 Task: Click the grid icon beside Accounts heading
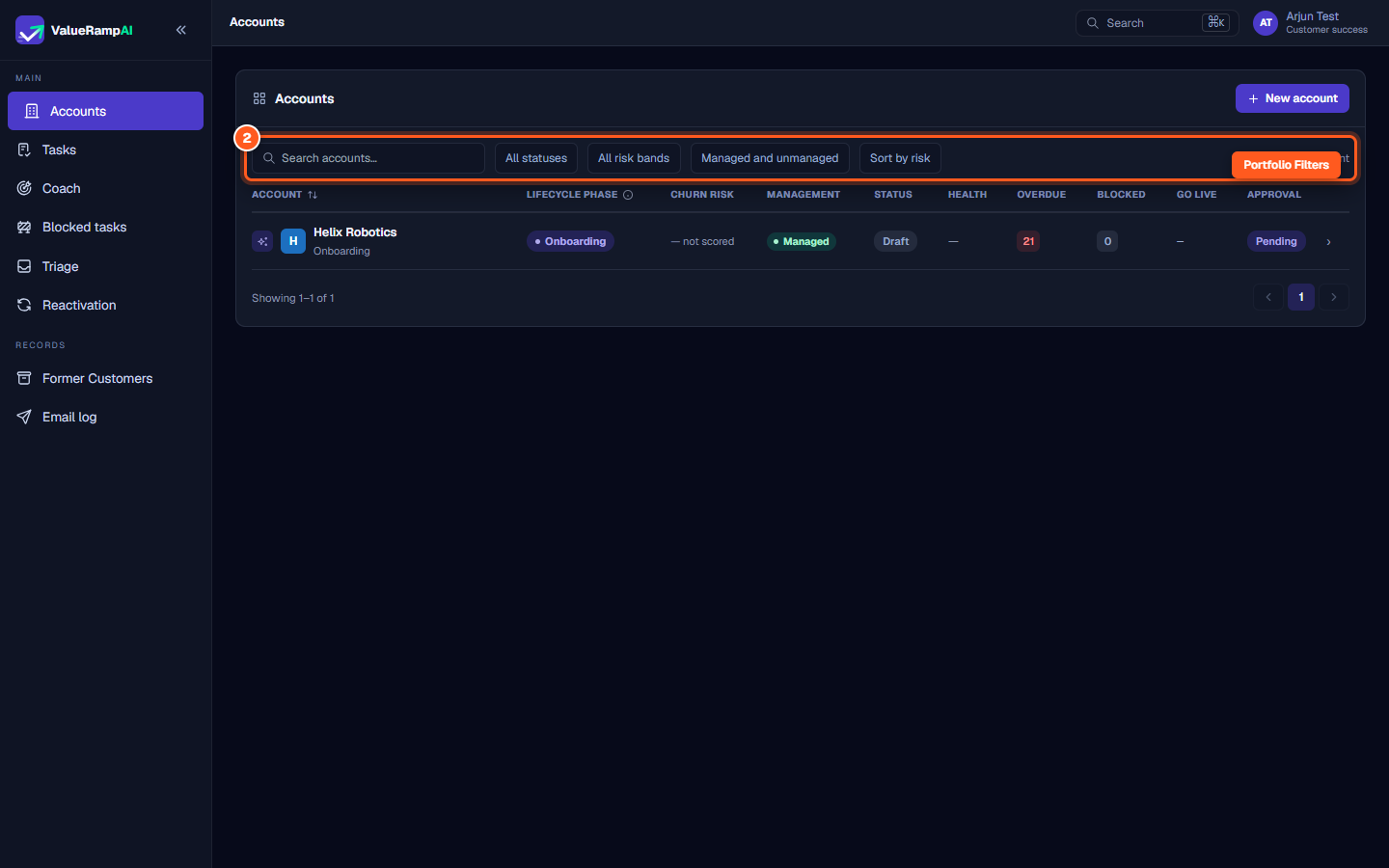(x=259, y=98)
